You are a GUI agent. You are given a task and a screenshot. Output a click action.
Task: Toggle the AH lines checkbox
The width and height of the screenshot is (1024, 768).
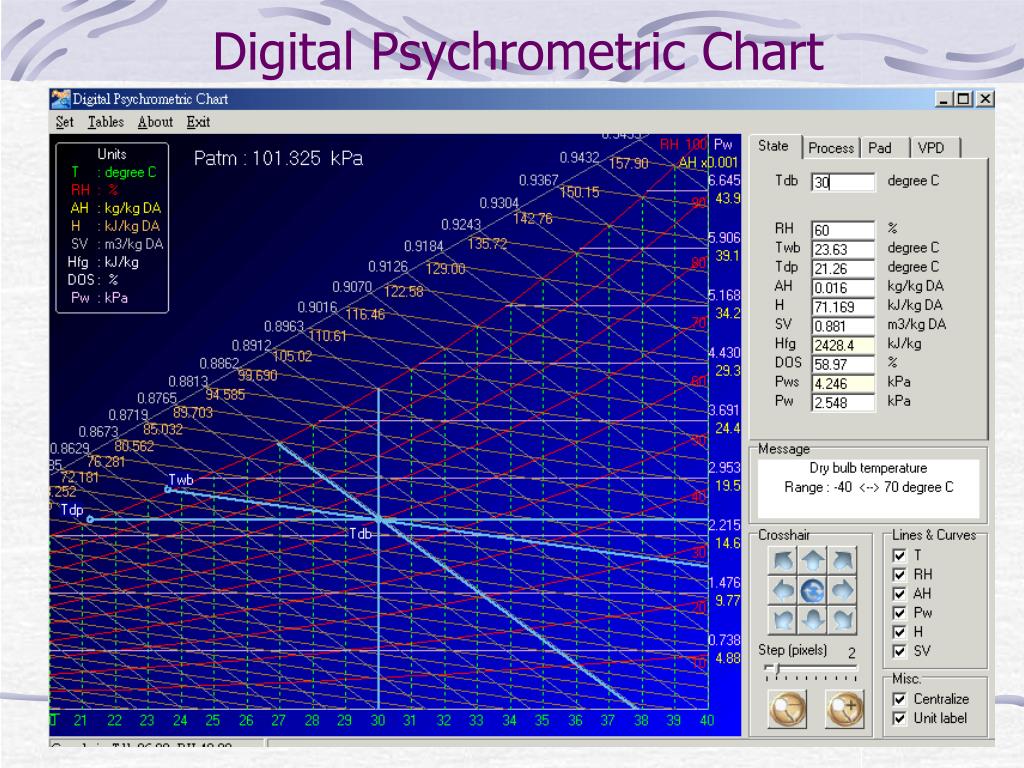coord(899,593)
